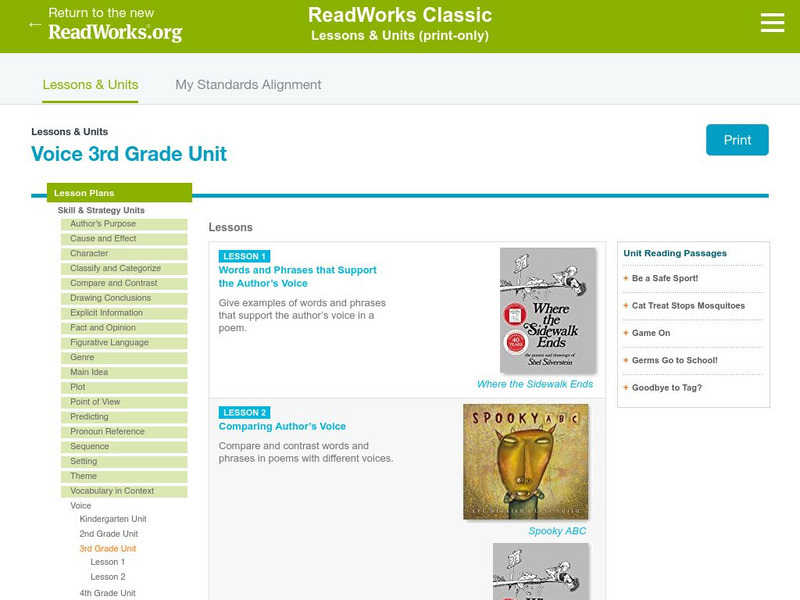Open Comparing Author's Voice lesson
The image size is (800, 600).
click(282, 426)
